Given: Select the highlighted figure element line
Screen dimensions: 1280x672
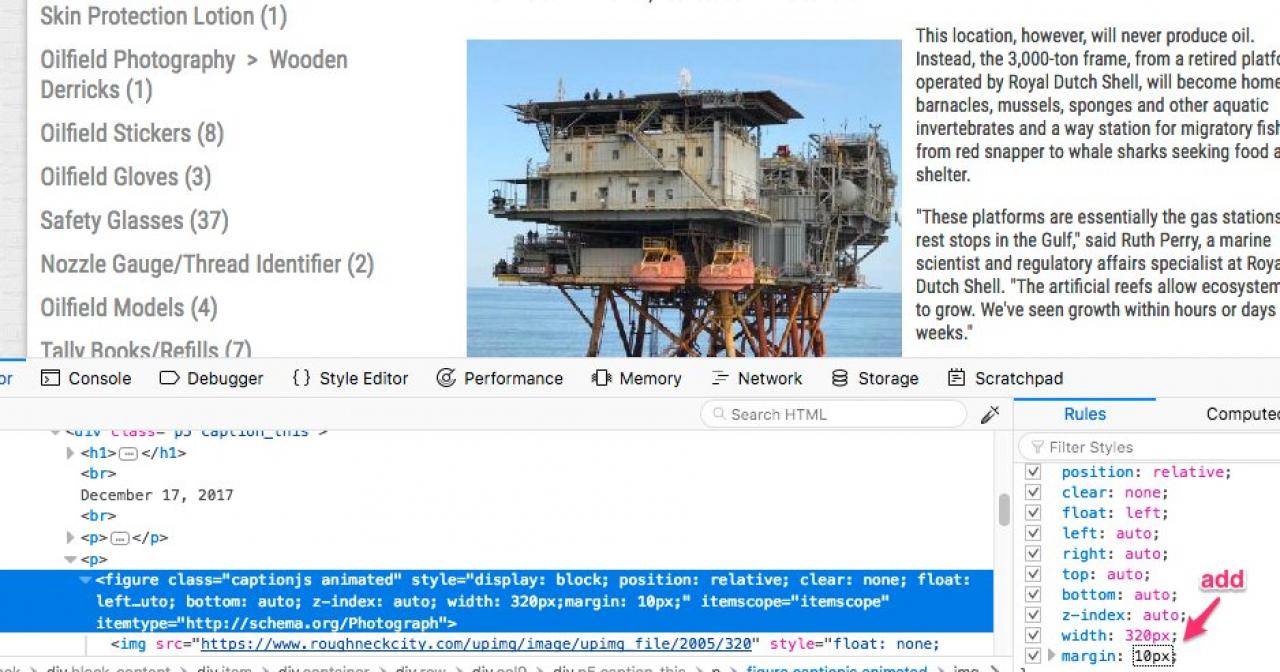Looking at the screenshot, I should [497, 601].
